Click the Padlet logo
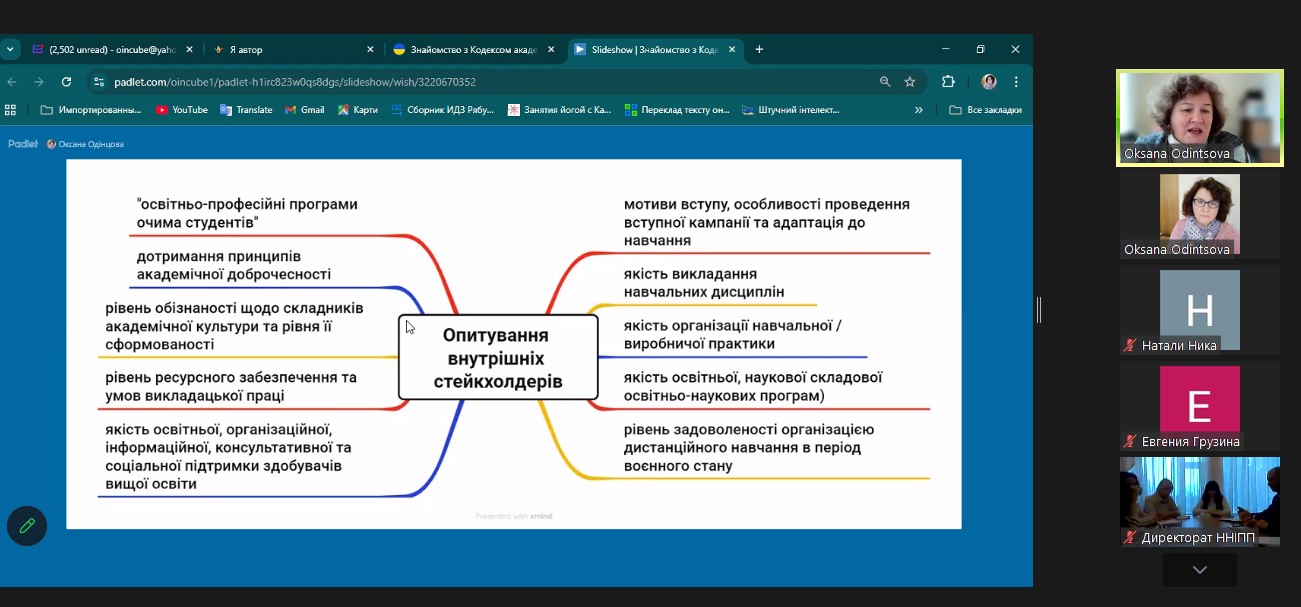This screenshot has width=1301, height=607. 23,144
